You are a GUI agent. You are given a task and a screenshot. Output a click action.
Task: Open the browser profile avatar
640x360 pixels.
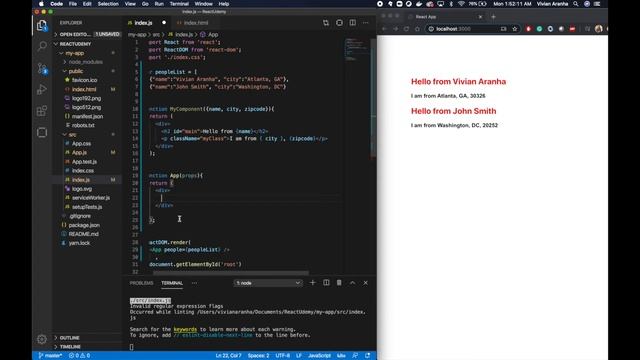click(599, 29)
